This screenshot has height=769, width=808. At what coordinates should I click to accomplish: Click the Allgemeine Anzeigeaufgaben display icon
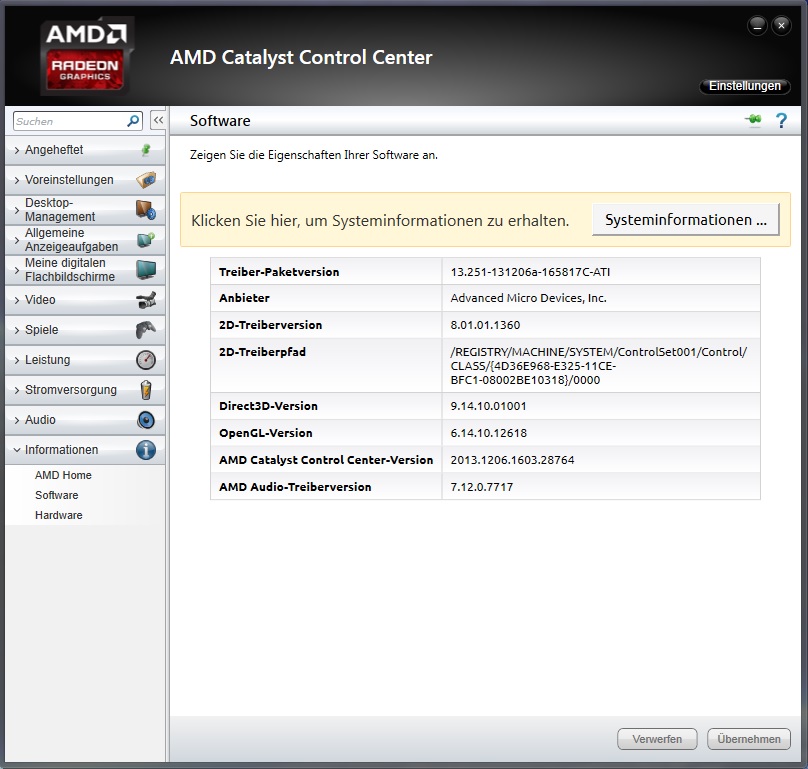click(x=146, y=240)
